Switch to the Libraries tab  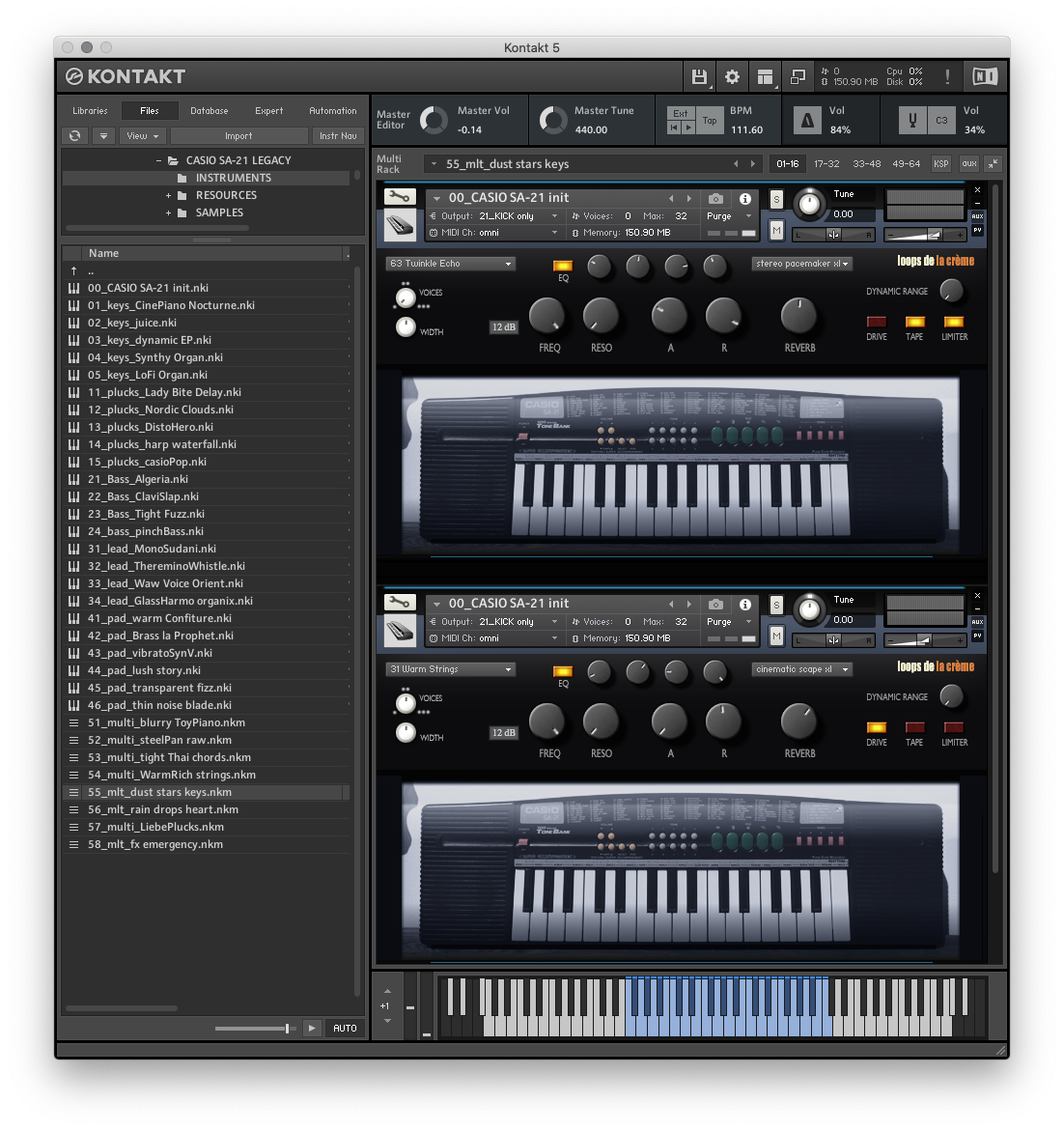pos(90,110)
